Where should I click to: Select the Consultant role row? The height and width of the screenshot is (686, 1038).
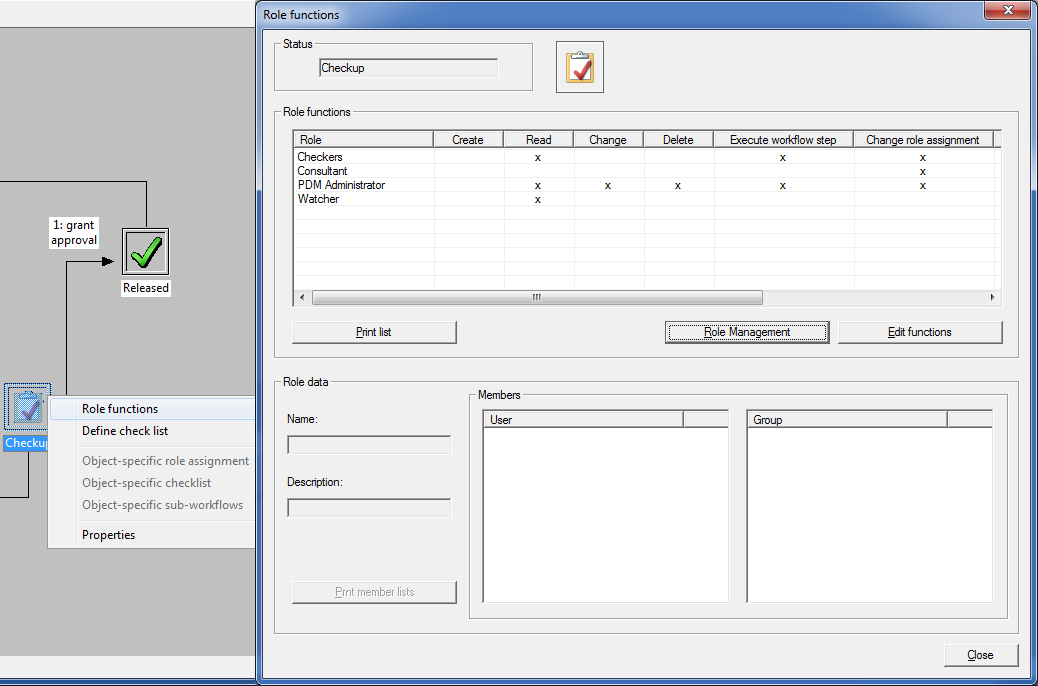tap(322, 171)
